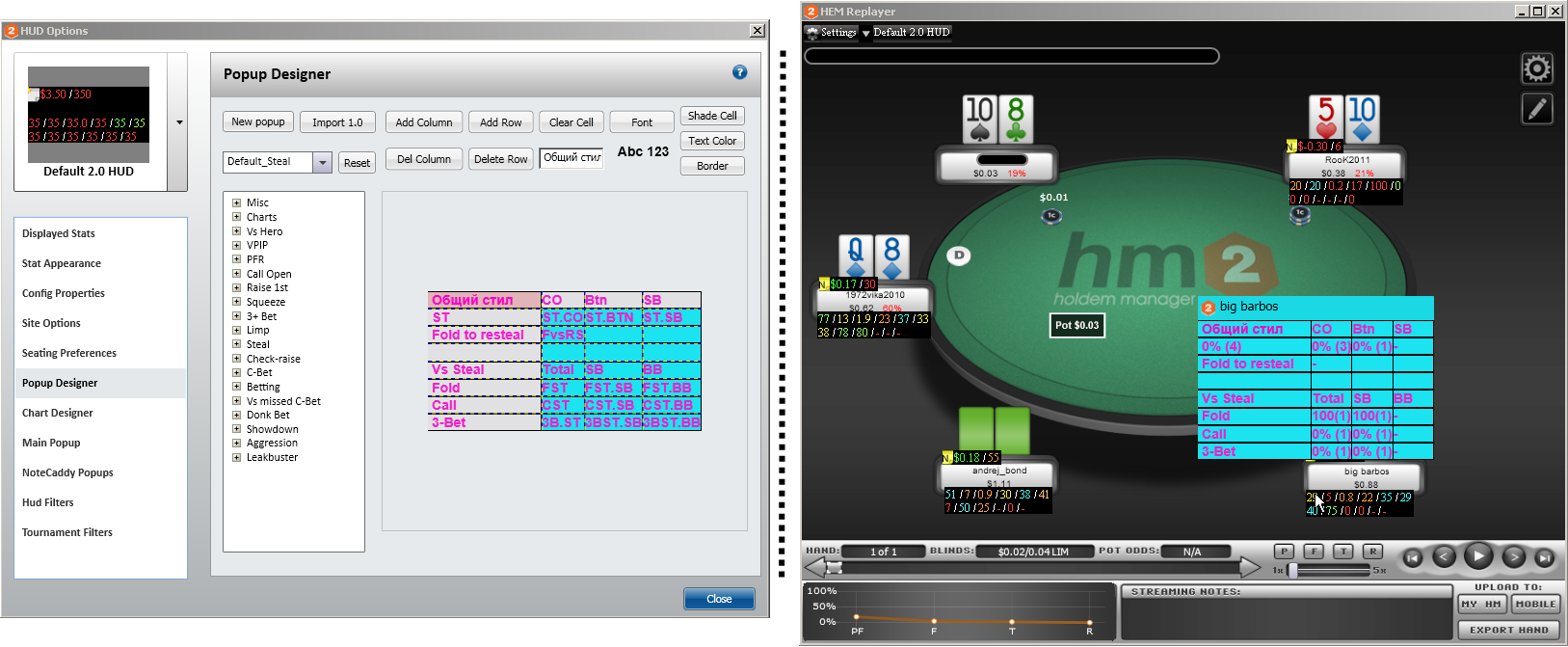Click the playback speed slider handle

pyautogui.click(x=1293, y=570)
